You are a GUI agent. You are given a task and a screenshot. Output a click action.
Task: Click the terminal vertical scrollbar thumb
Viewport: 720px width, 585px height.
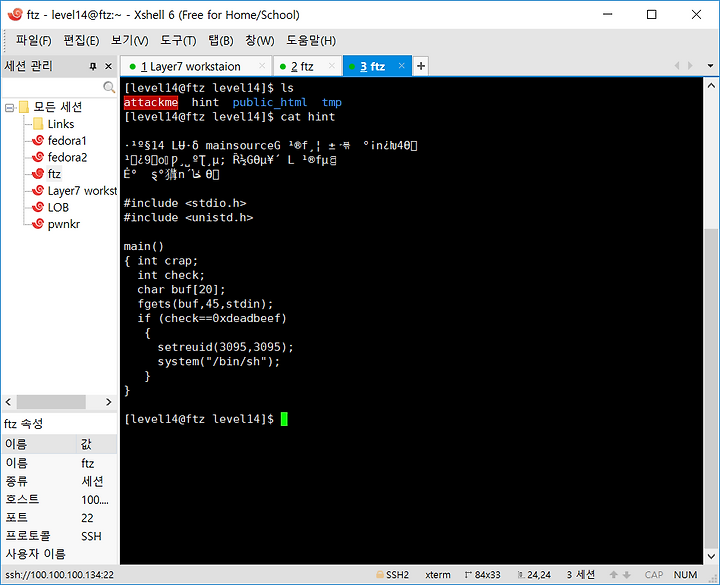[x=710, y=388]
